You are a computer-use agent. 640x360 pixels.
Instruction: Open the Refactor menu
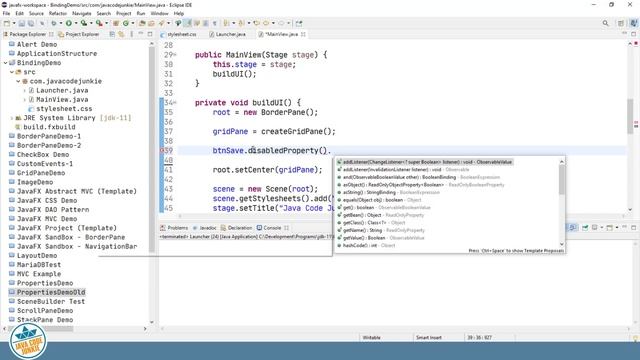[x=58, y=13]
